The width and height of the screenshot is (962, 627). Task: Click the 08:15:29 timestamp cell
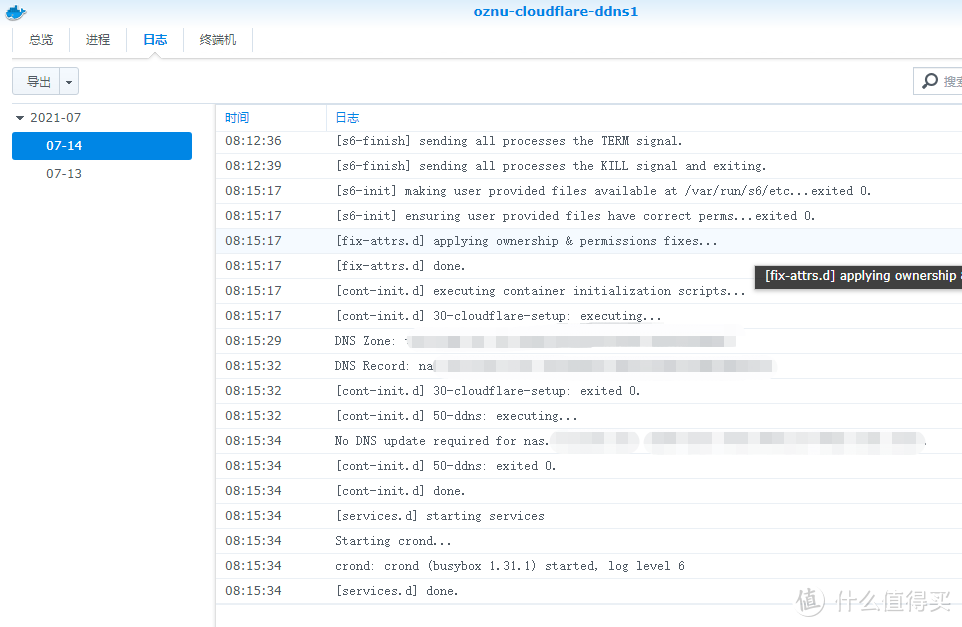253,341
